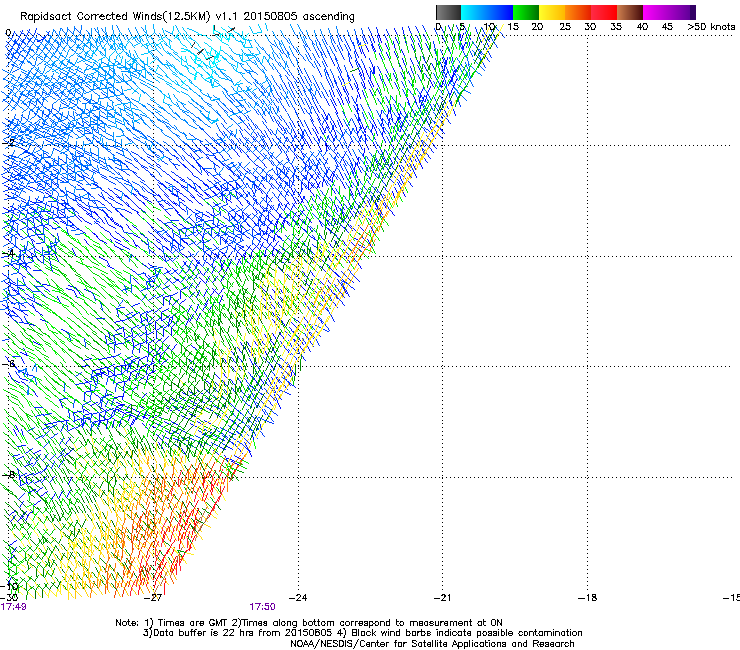Click the longitude label '-18'
This screenshot has width=740, height=650.
pyautogui.click(x=587, y=598)
